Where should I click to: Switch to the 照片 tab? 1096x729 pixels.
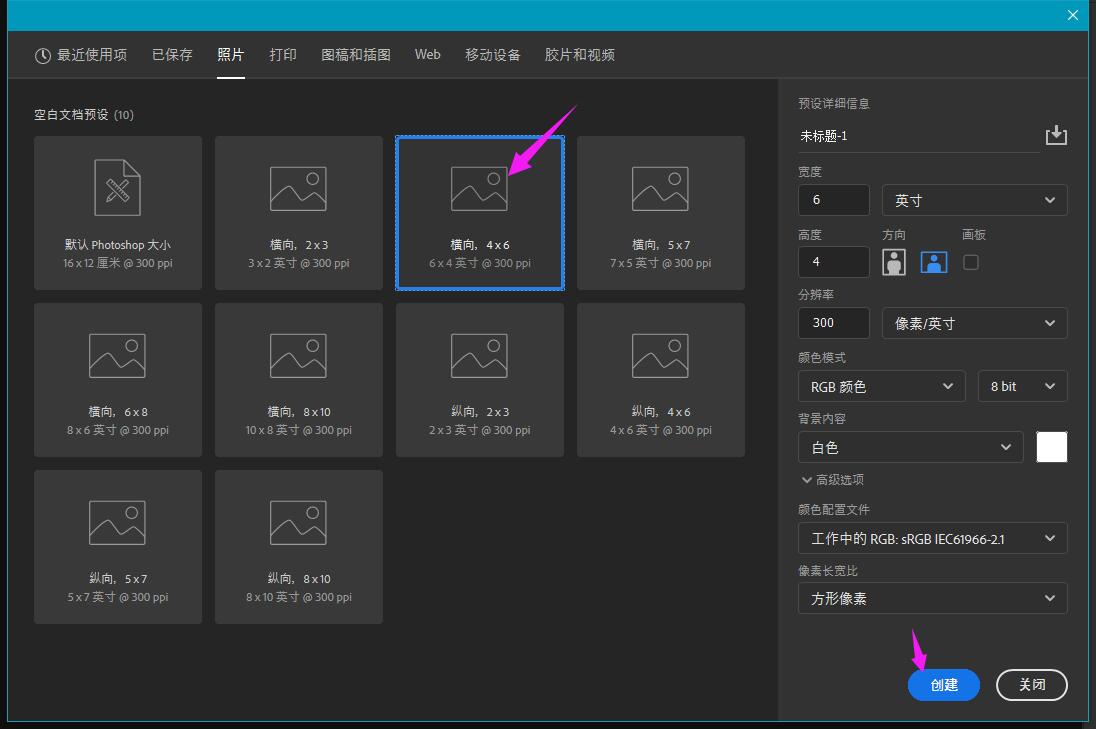pos(231,55)
